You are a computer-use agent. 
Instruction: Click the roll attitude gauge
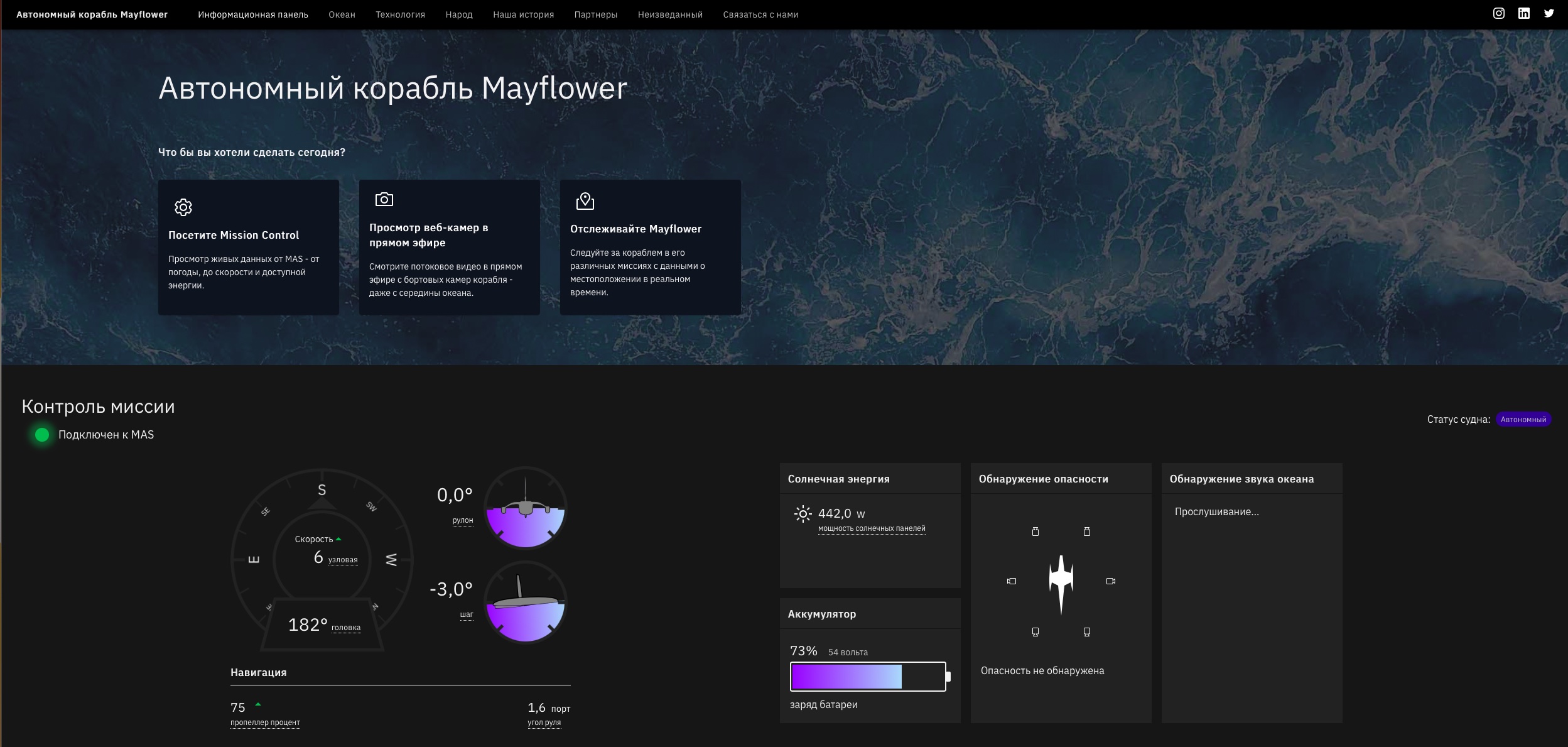click(525, 508)
